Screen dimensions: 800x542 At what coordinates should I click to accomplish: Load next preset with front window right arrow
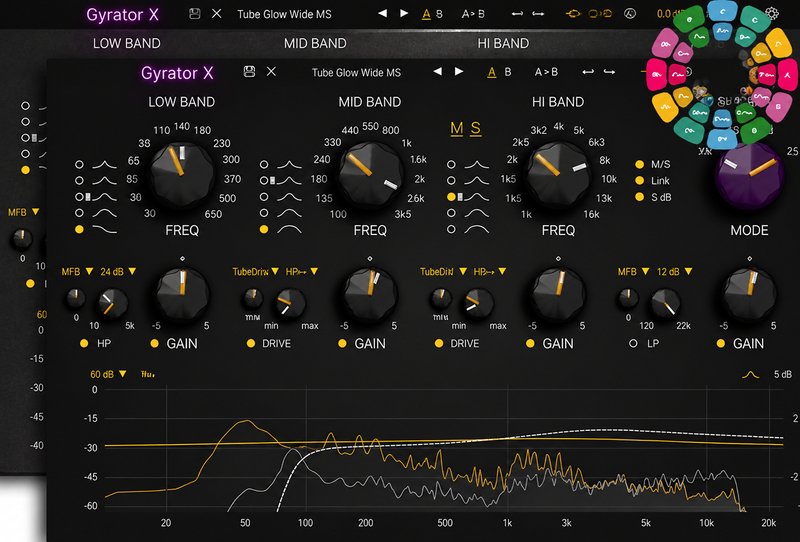[x=459, y=72]
